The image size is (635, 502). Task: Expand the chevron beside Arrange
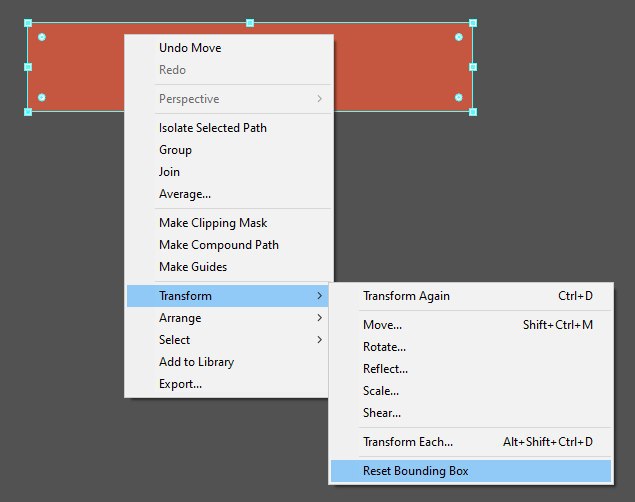(320, 318)
